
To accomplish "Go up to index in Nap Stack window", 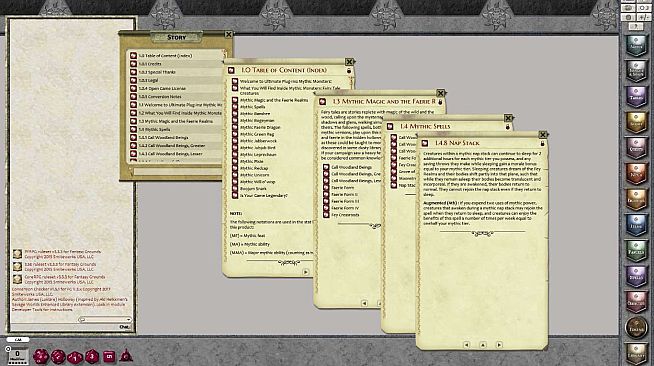I will click(483, 345).
